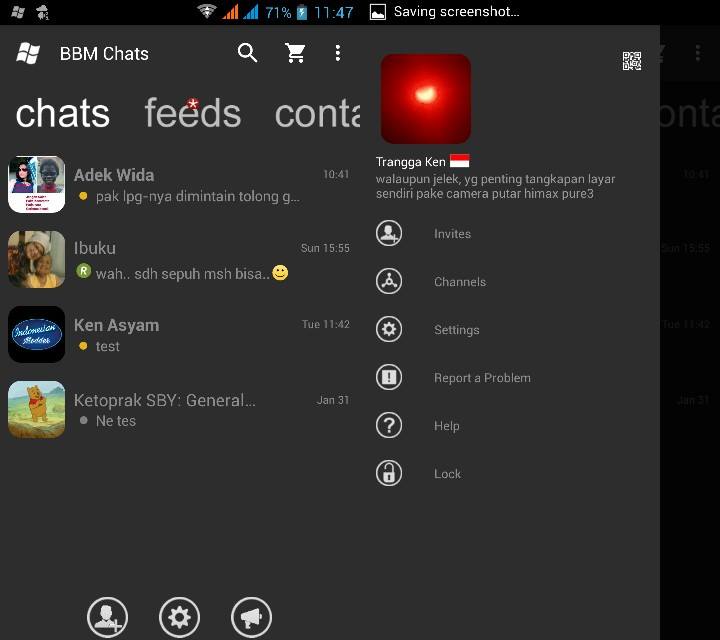Screen dimensions: 720x640
Task: Open the Channels menu entry
Action: (x=510, y=281)
